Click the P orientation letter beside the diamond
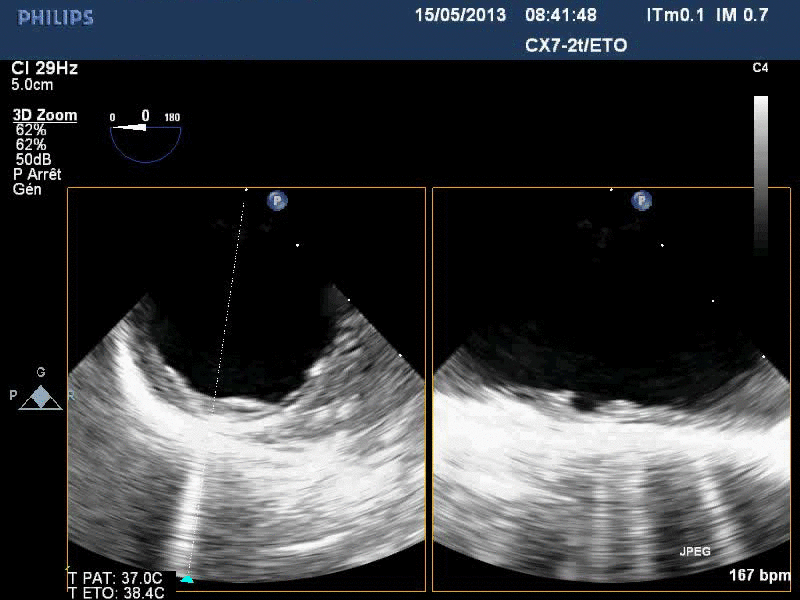 click(14, 395)
